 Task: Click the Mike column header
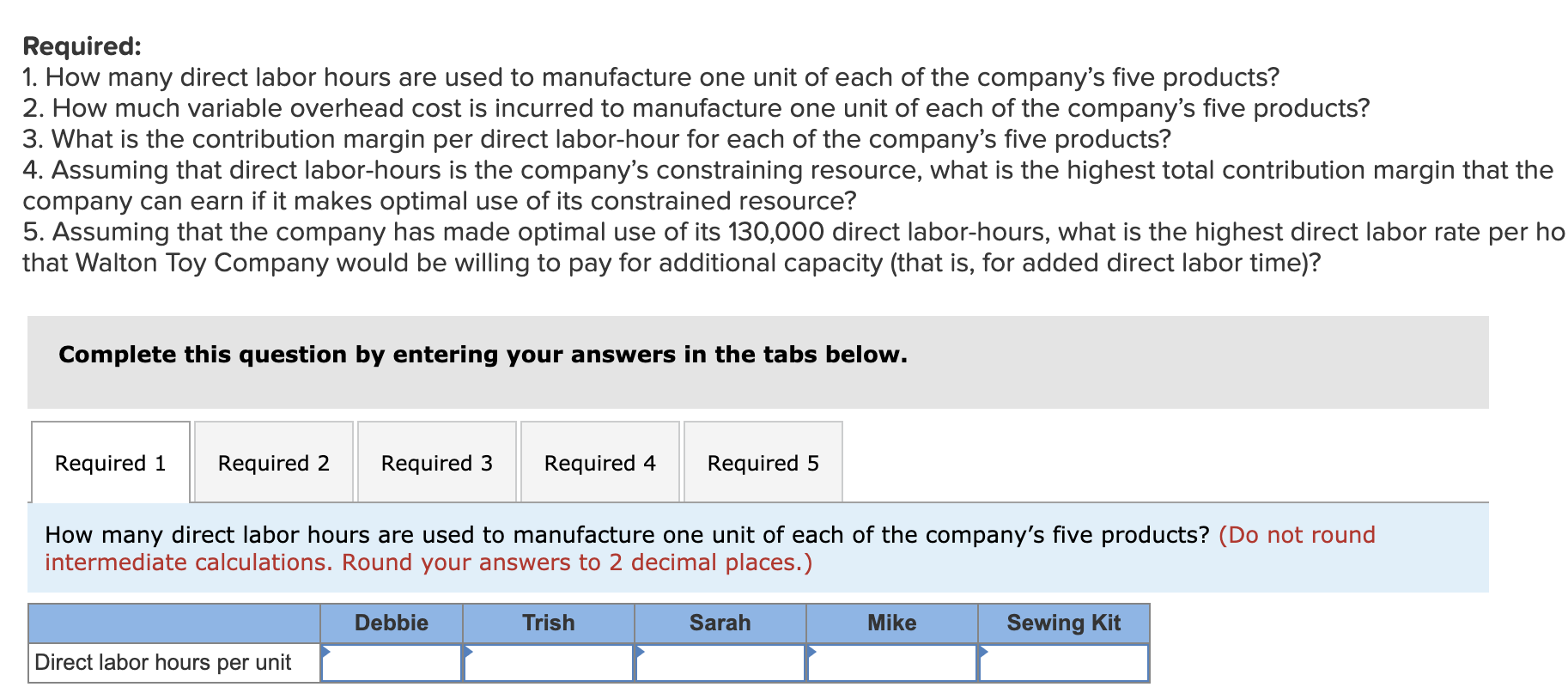892,623
